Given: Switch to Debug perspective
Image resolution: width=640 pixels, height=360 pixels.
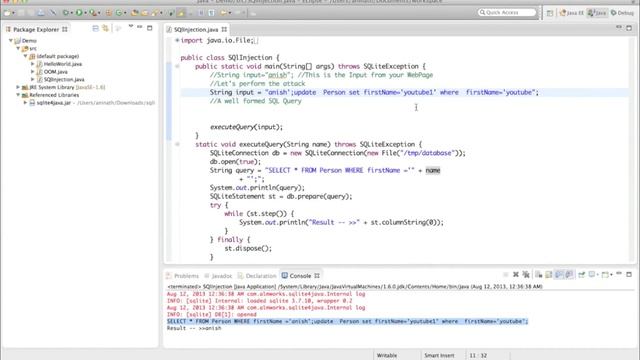Looking at the screenshot, I should [x=622, y=13].
